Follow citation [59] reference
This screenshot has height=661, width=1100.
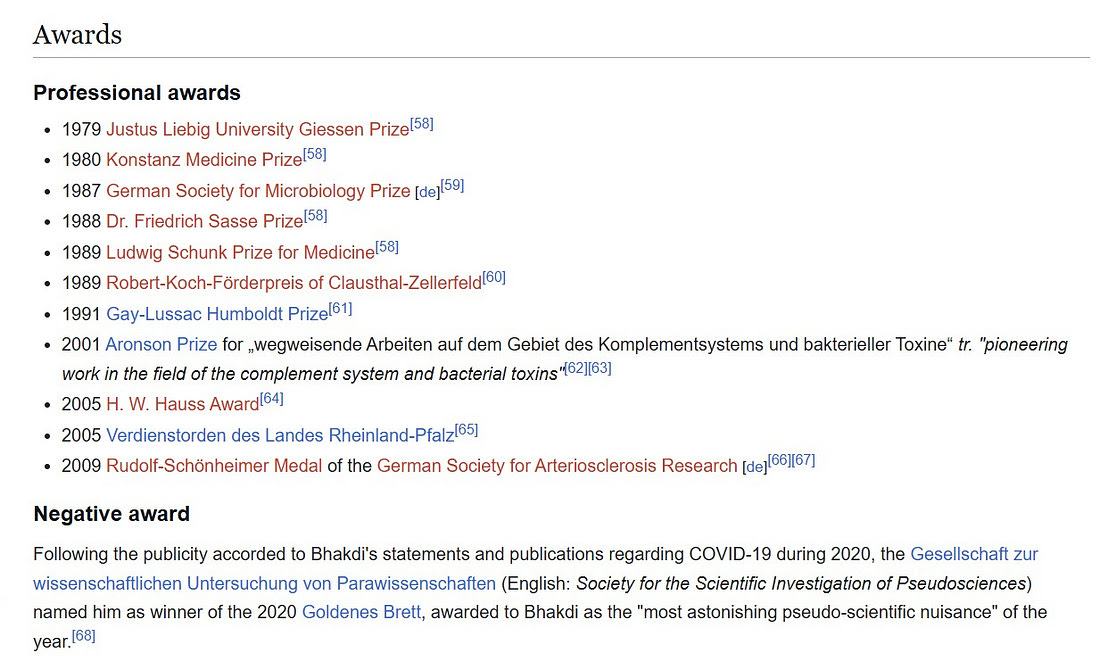(x=452, y=185)
